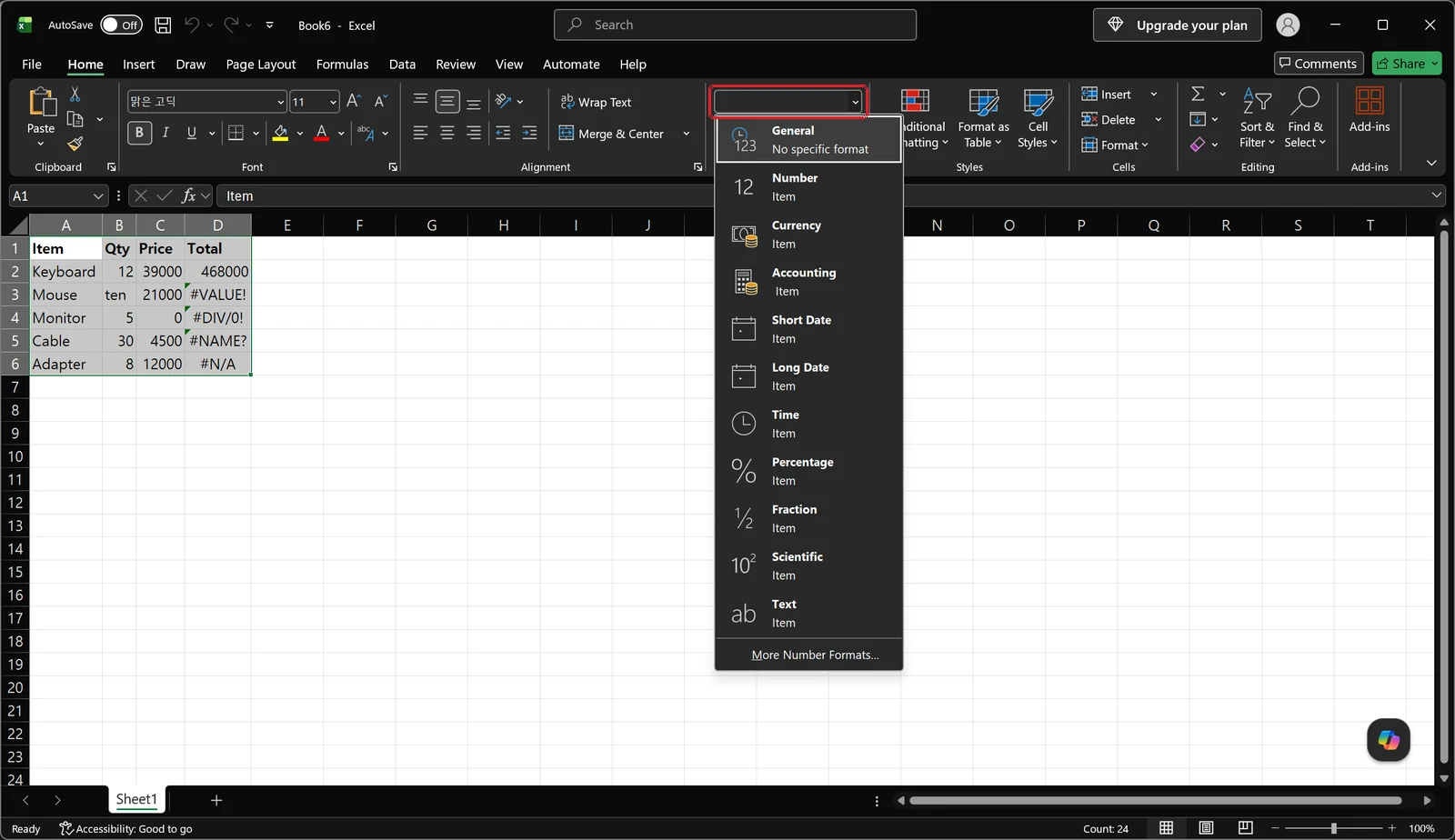
Task: Click the Insert Function fx icon
Action: (188, 195)
